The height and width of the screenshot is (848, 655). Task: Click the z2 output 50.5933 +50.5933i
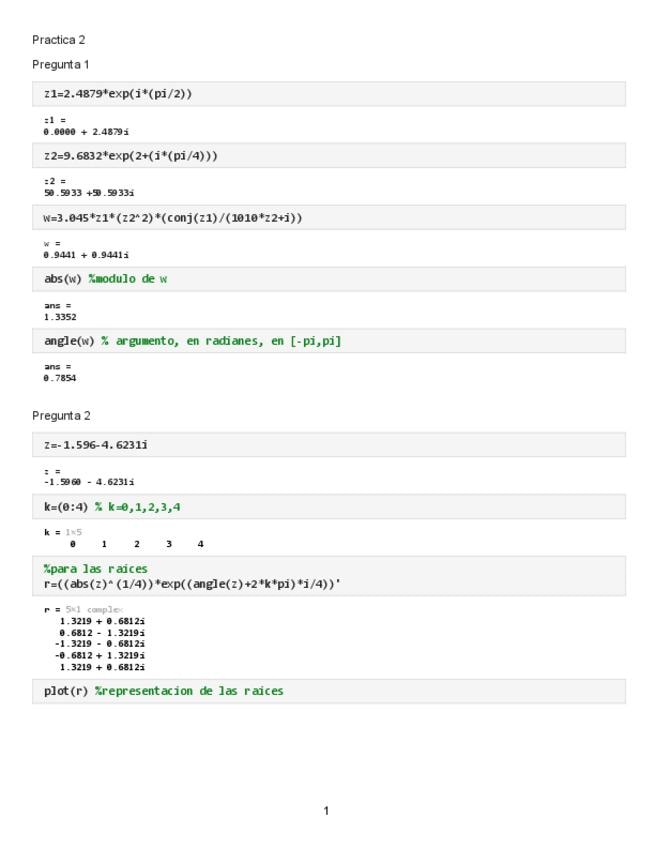click(x=89, y=193)
